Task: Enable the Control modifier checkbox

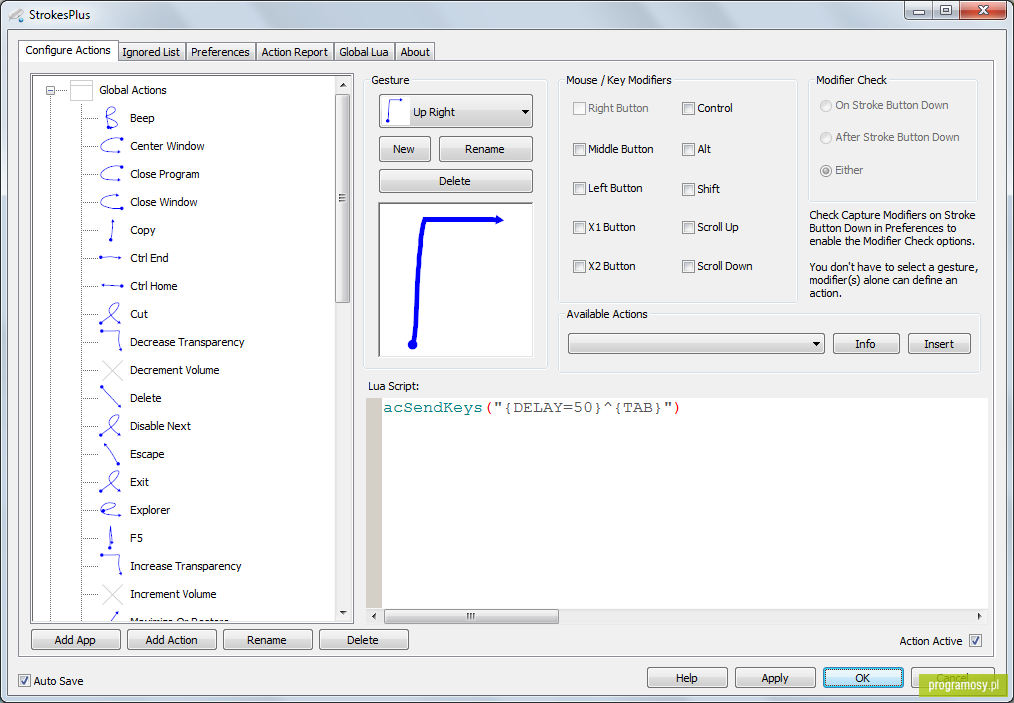Action: tap(688, 108)
